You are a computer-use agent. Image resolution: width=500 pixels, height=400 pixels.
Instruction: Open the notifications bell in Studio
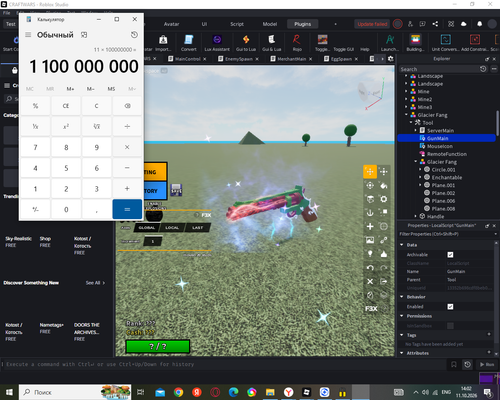click(x=479, y=24)
